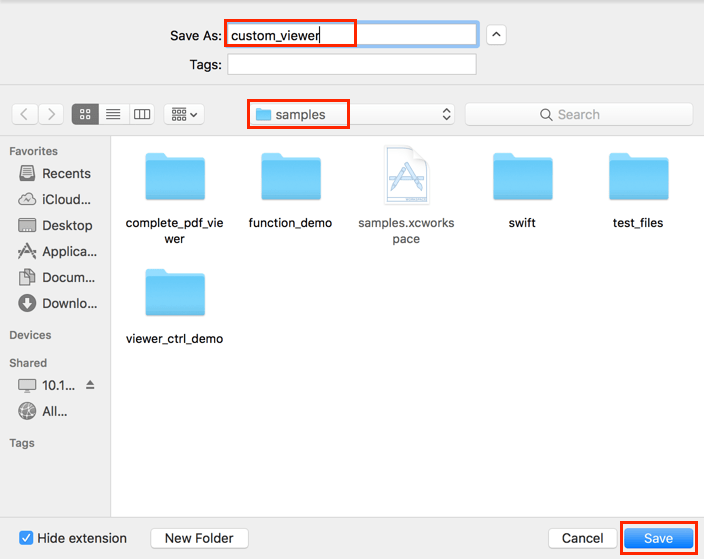Viewport: 704px width, 559px height.
Task: Switch to icon grid view
Action: 85,114
